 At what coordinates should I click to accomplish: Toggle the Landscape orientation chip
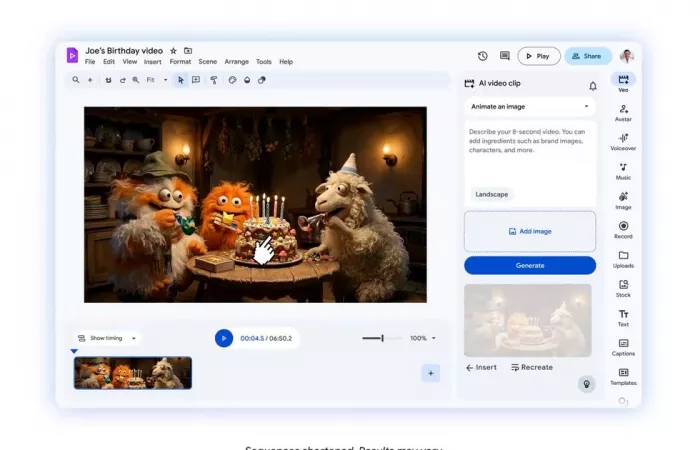[x=492, y=194]
